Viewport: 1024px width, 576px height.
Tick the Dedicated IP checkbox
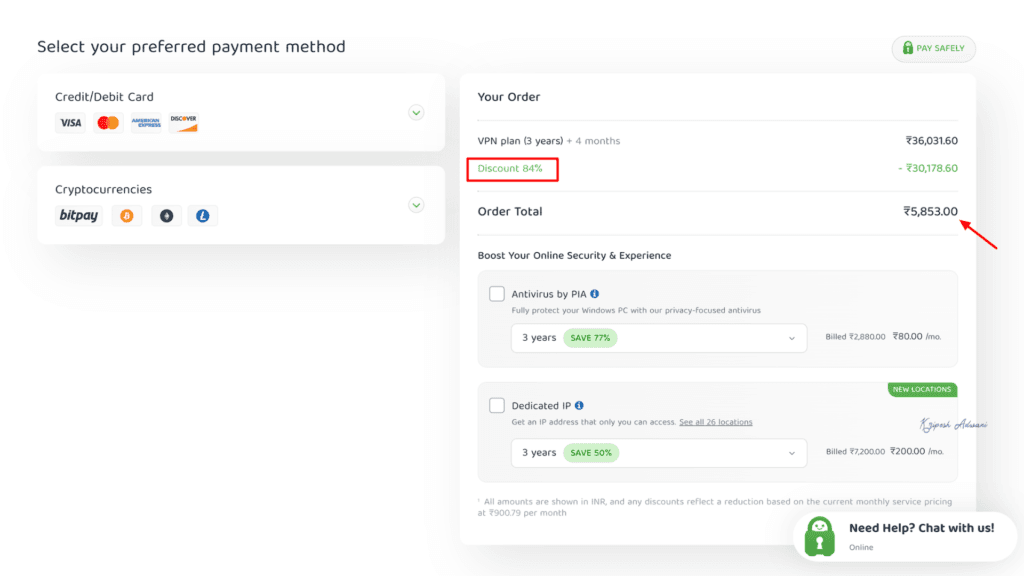pyautogui.click(x=497, y=406)
